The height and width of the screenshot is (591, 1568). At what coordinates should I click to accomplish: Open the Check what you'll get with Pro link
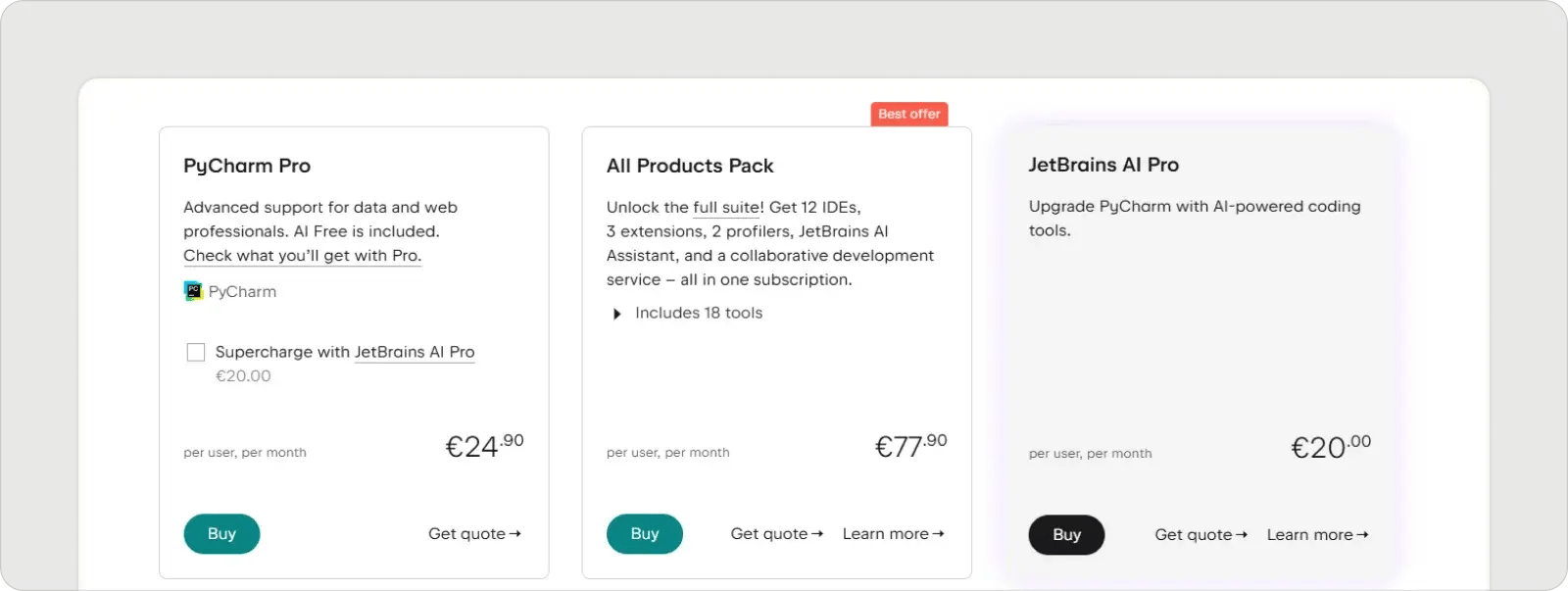click(302, 255)
